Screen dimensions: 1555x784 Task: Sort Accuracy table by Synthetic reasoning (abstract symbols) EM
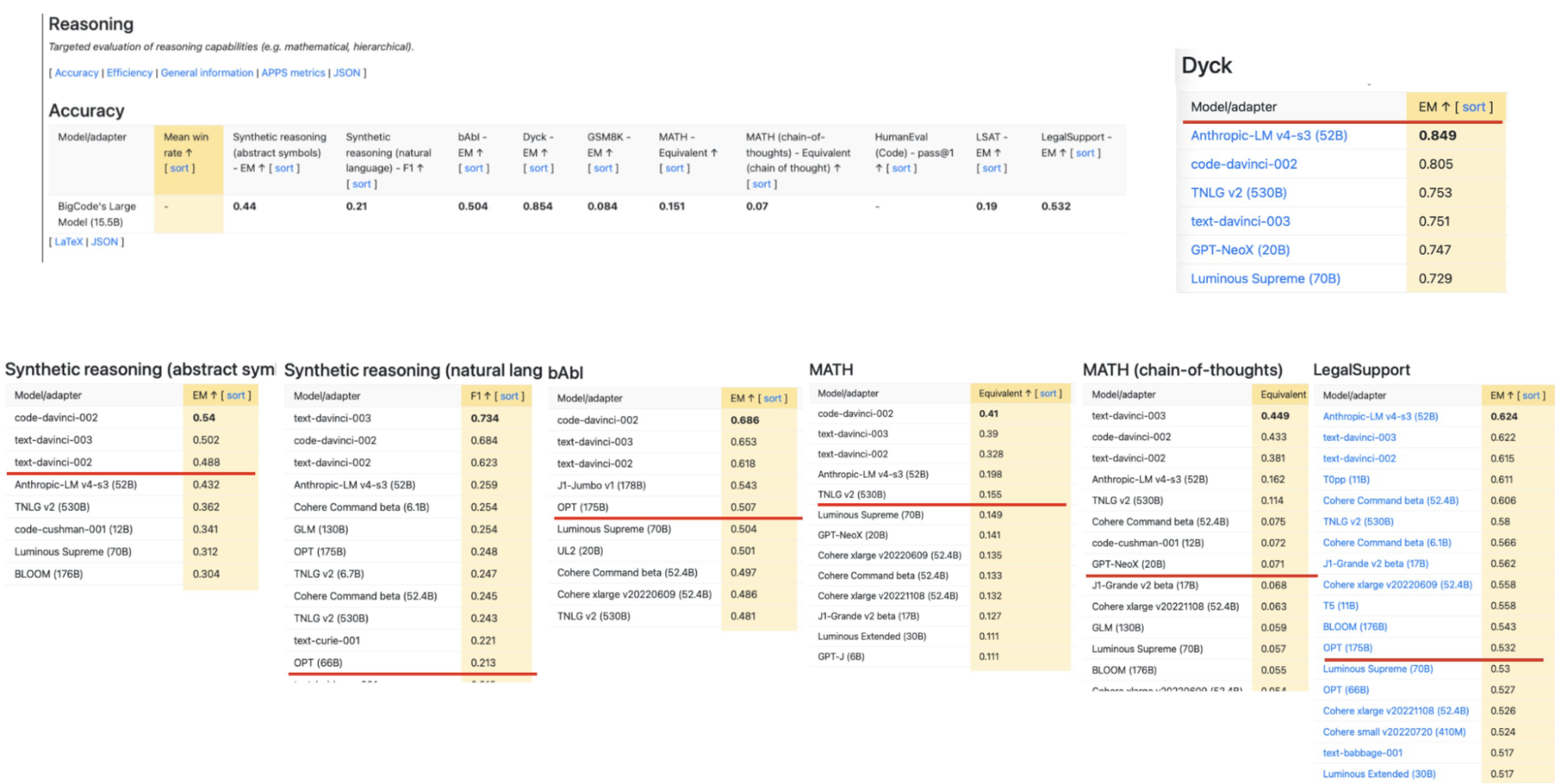point(284,168)
